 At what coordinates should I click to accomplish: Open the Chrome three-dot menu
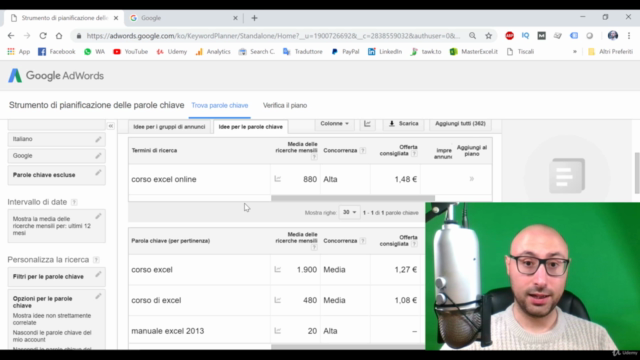[x=629, y=36]
